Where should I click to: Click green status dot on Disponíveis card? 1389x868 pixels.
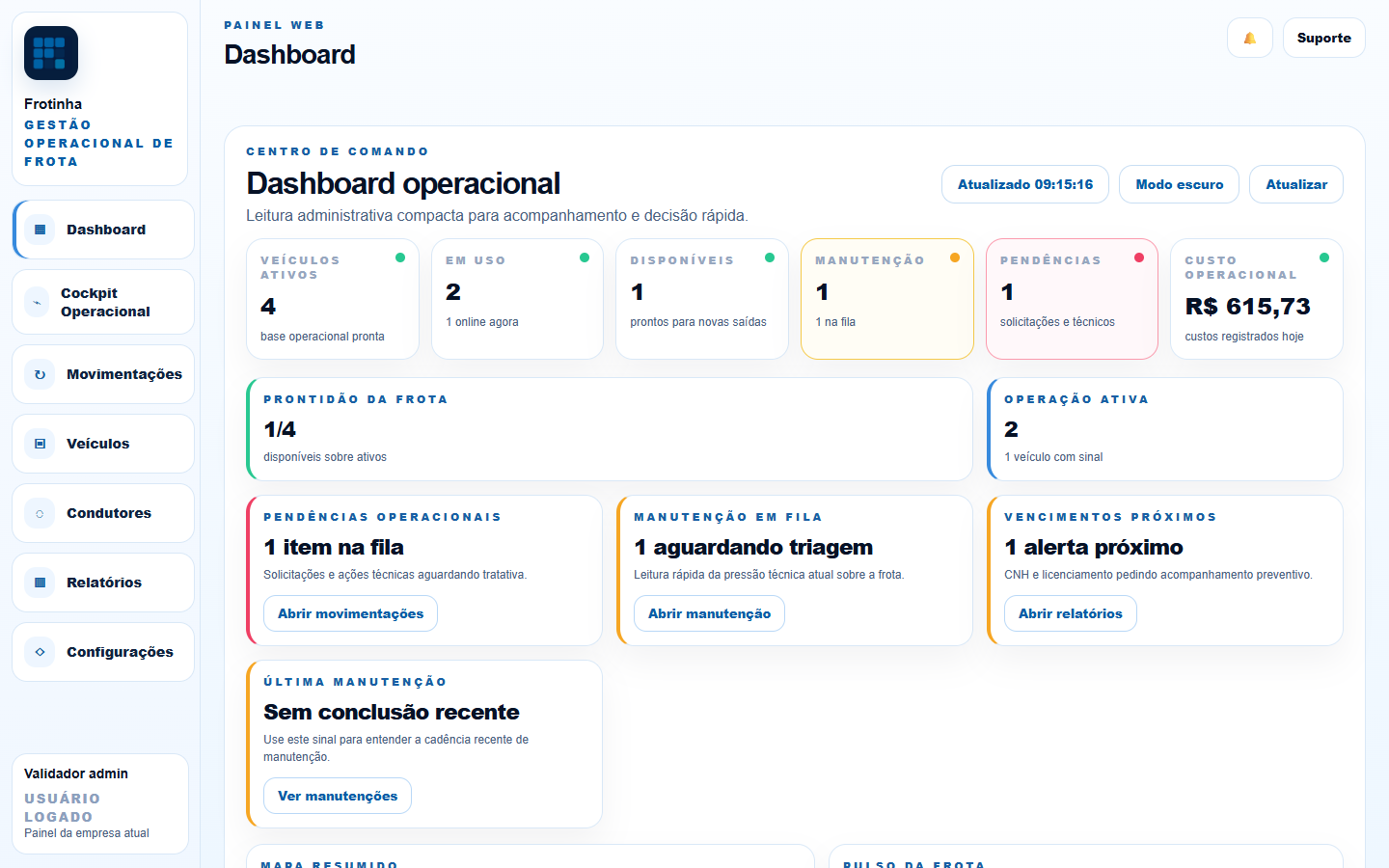[x=770, y=258]
